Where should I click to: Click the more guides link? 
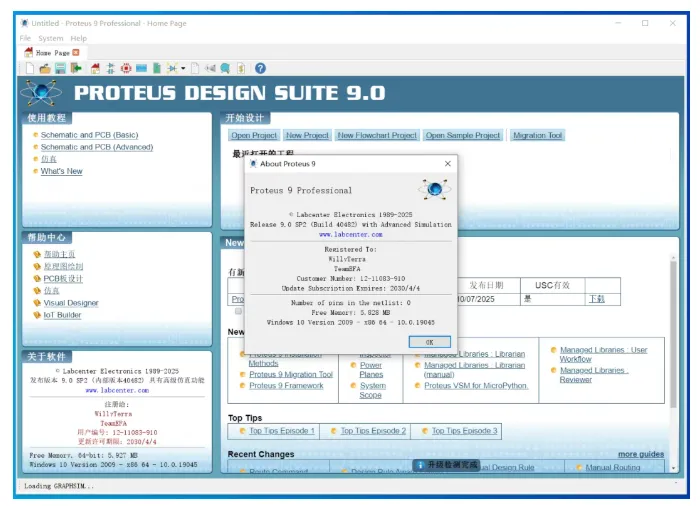(641, 454)
